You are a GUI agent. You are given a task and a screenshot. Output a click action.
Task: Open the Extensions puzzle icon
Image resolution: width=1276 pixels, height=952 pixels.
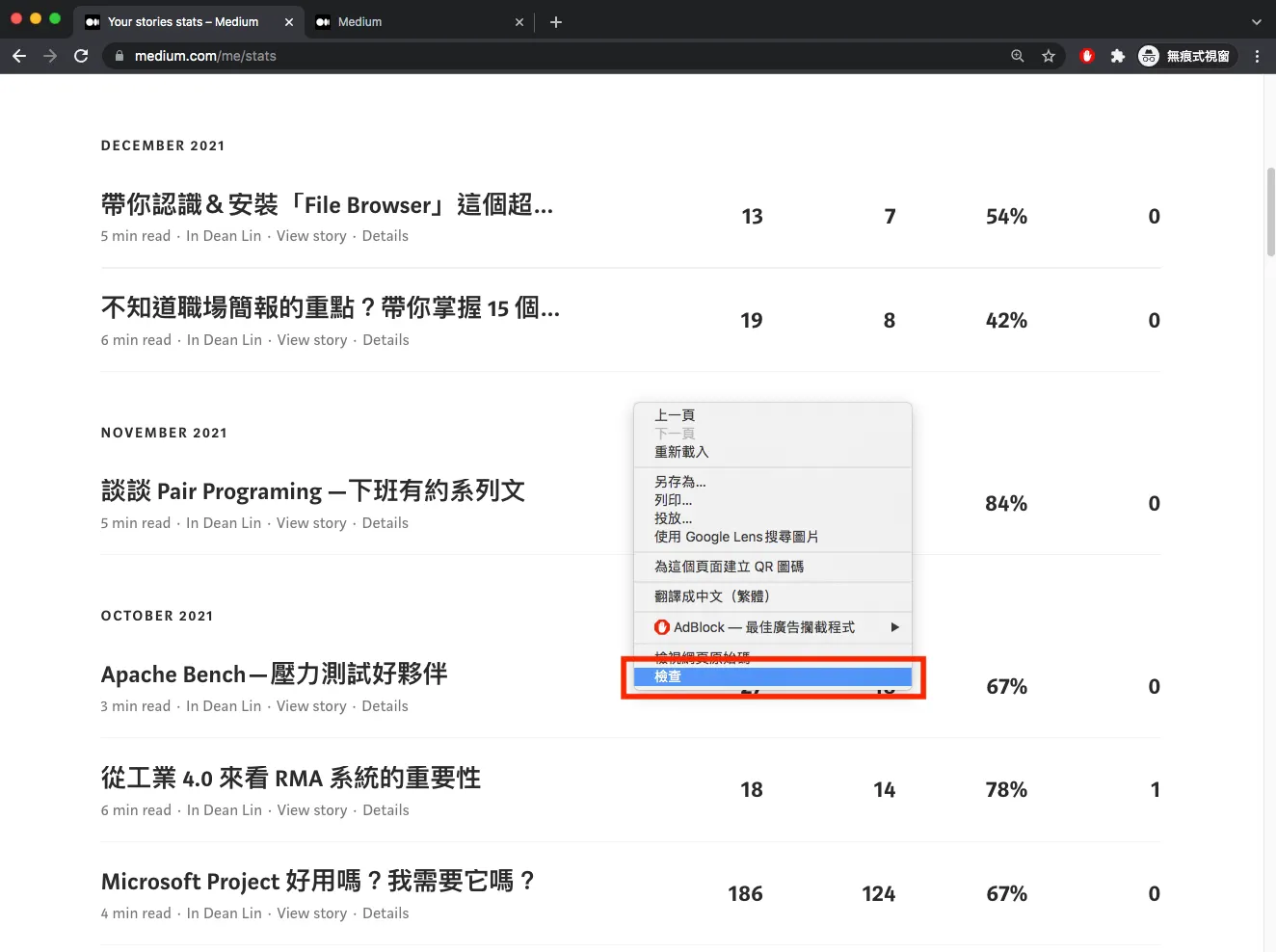pyautogui.click(x=1118, y=56)
